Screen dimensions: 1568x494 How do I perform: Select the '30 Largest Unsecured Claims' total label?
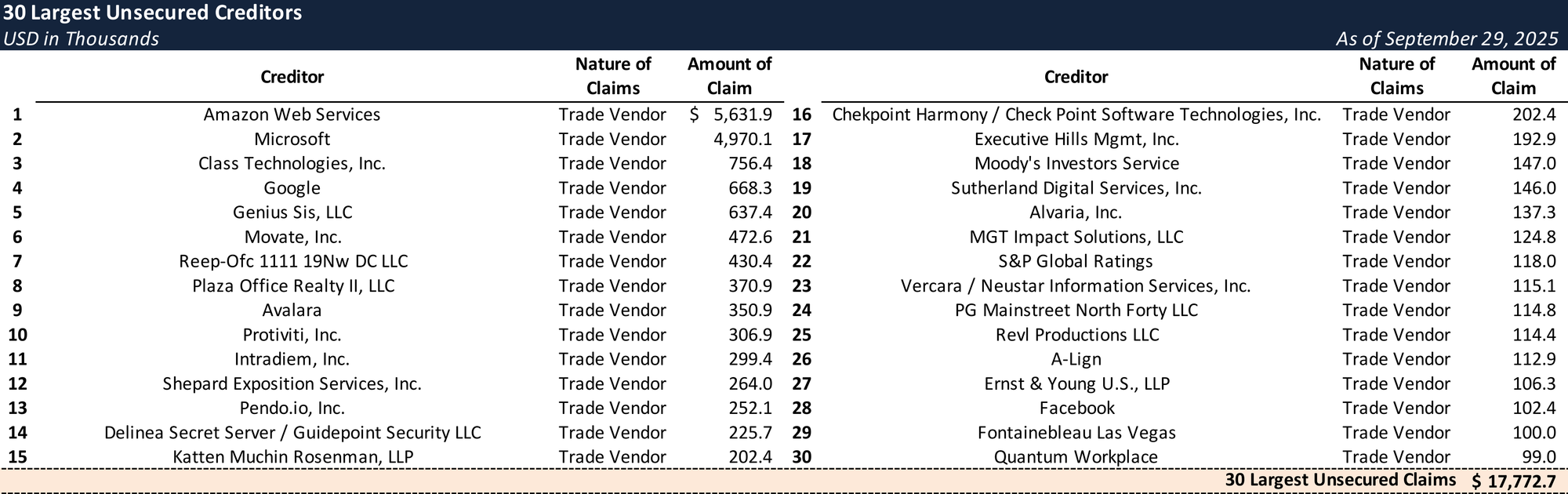point(1340,480)
